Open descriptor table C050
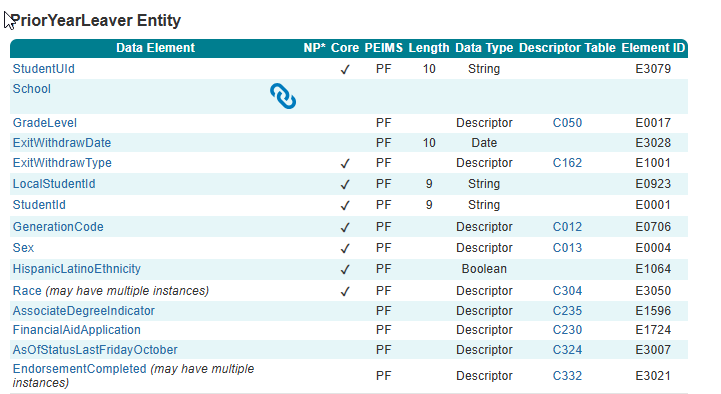This screenshot has height=394, width=721. click(x=567, y=123)
